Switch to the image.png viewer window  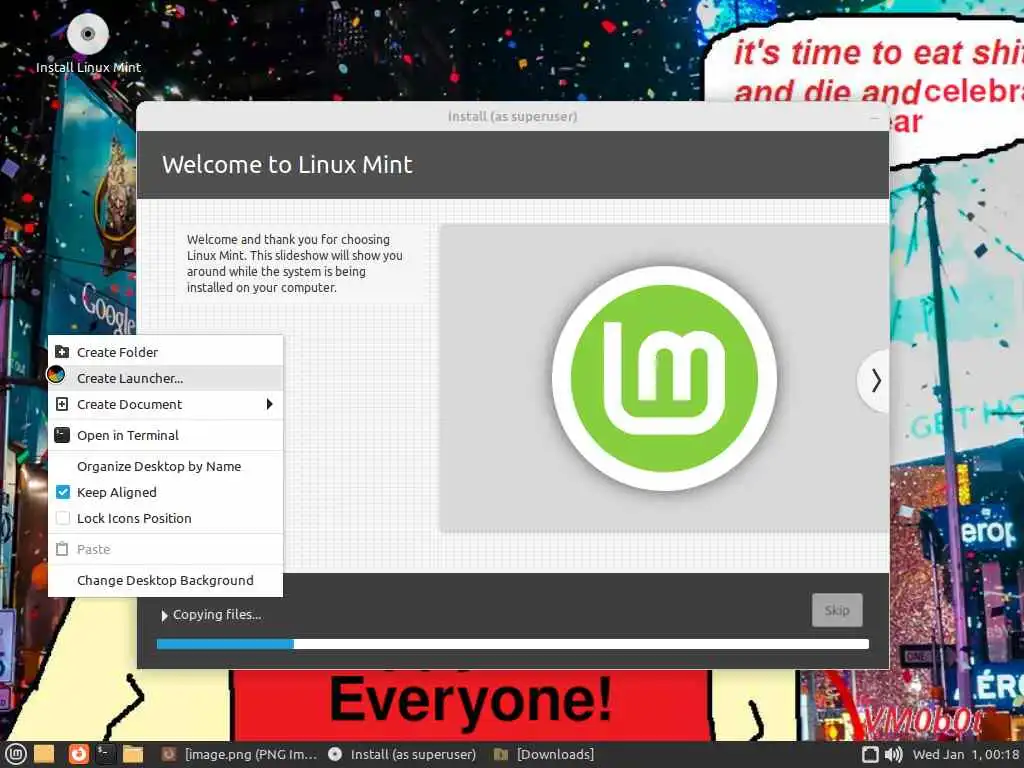click(x=240, y=754)
